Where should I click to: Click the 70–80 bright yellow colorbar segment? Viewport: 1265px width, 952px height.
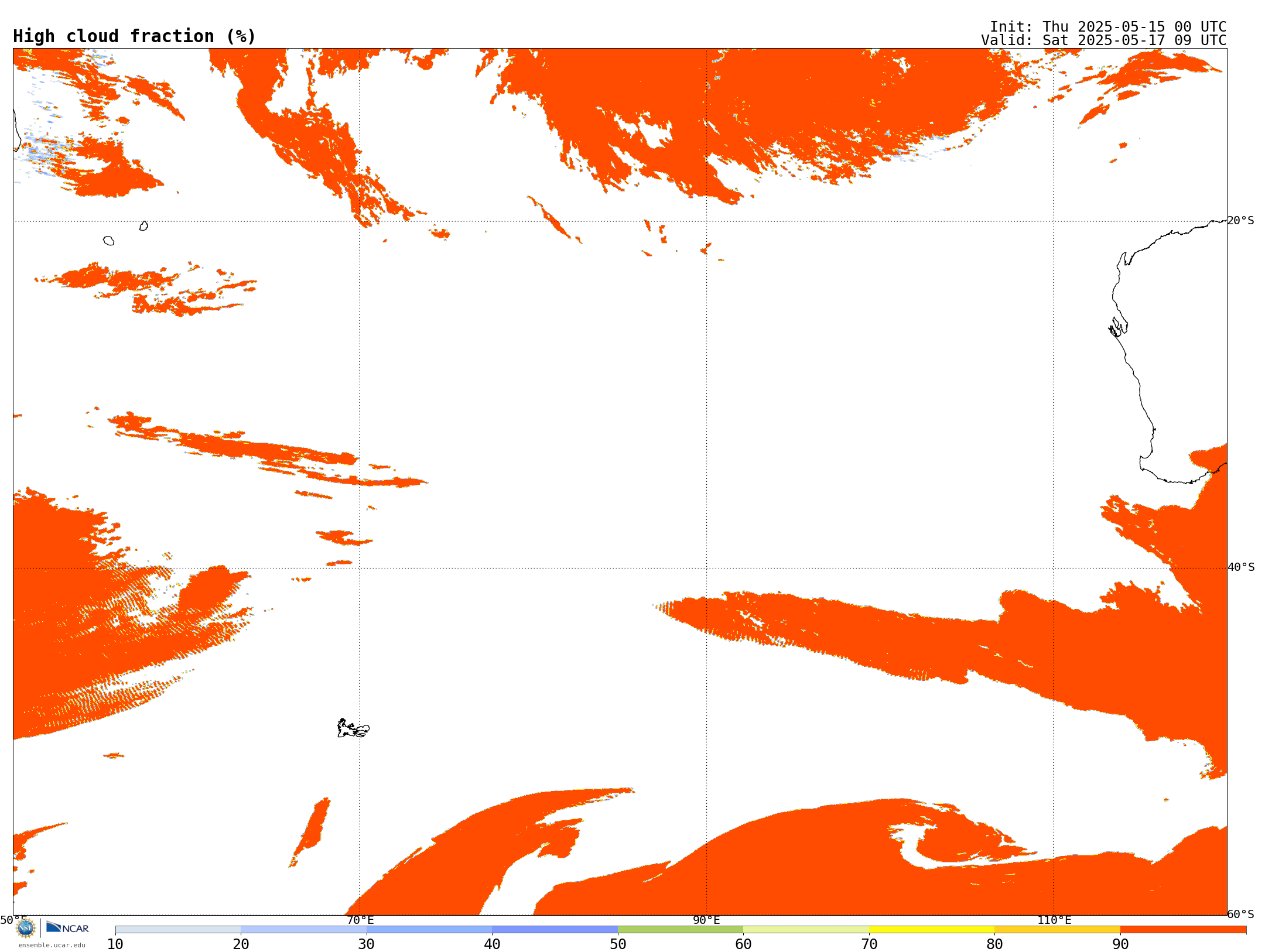pyautogui.click(x=932, y=930)
